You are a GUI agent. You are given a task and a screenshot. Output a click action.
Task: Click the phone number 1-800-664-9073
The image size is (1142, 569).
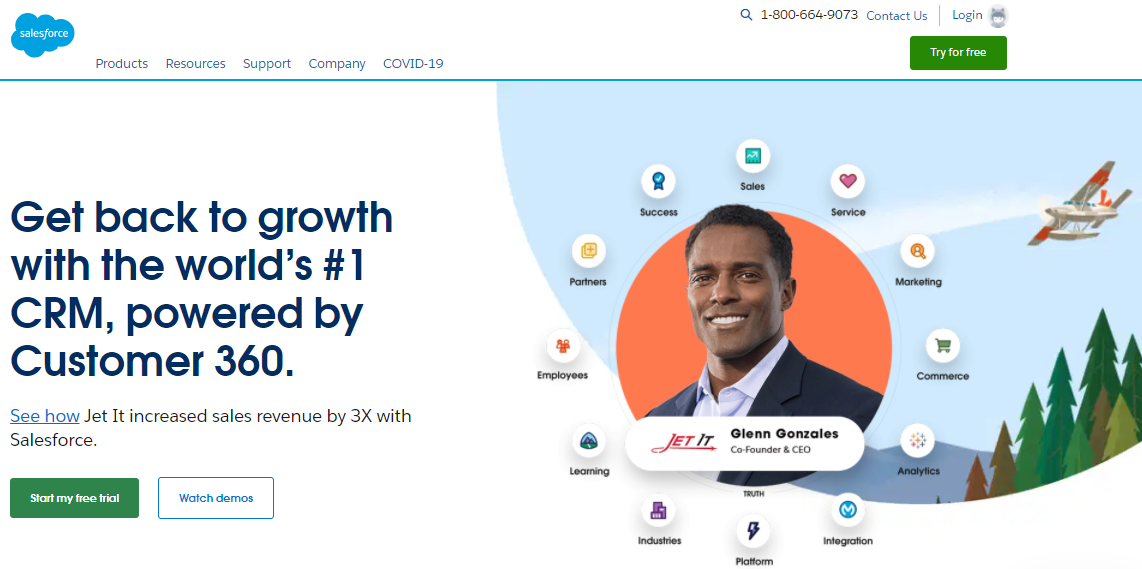tap(809, 15)
